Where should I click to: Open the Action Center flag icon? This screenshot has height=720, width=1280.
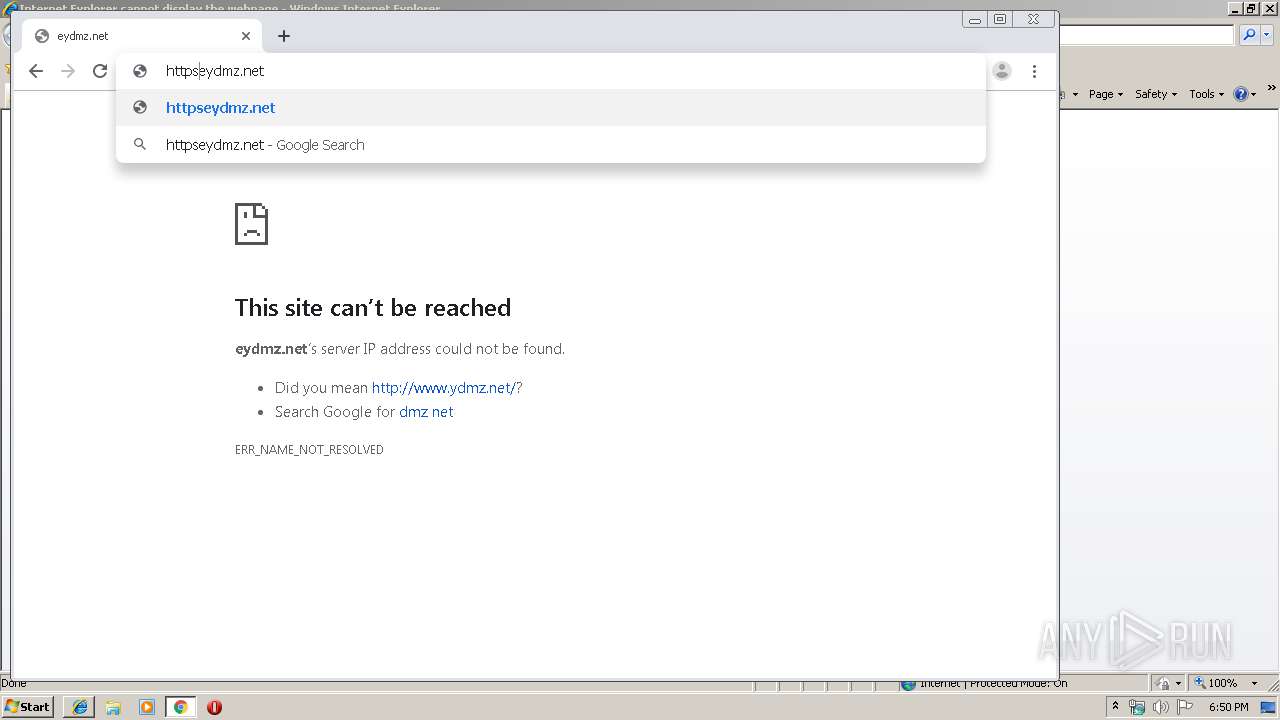click(x=1185, y=707)
